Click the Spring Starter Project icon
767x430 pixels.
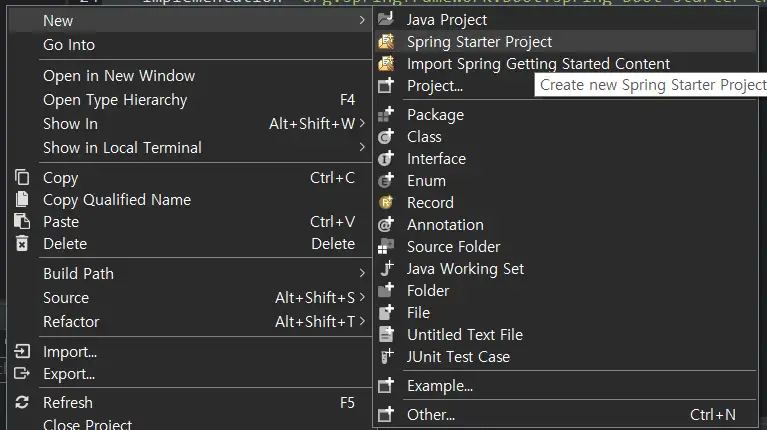386,42
